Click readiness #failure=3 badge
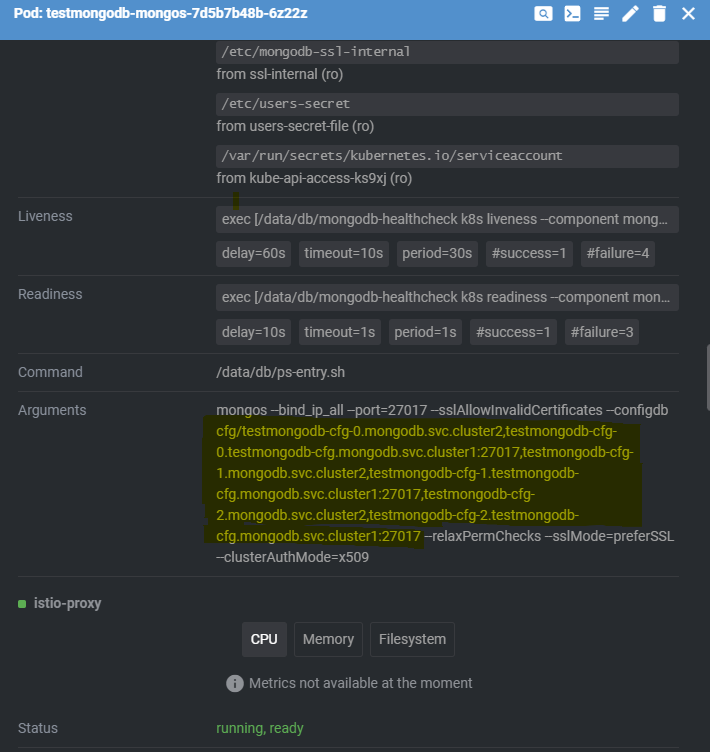Viewport: 710px width, 752px height. coord(602,332)
